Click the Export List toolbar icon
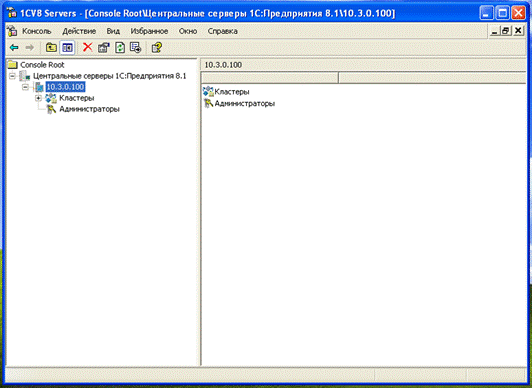 136,47
